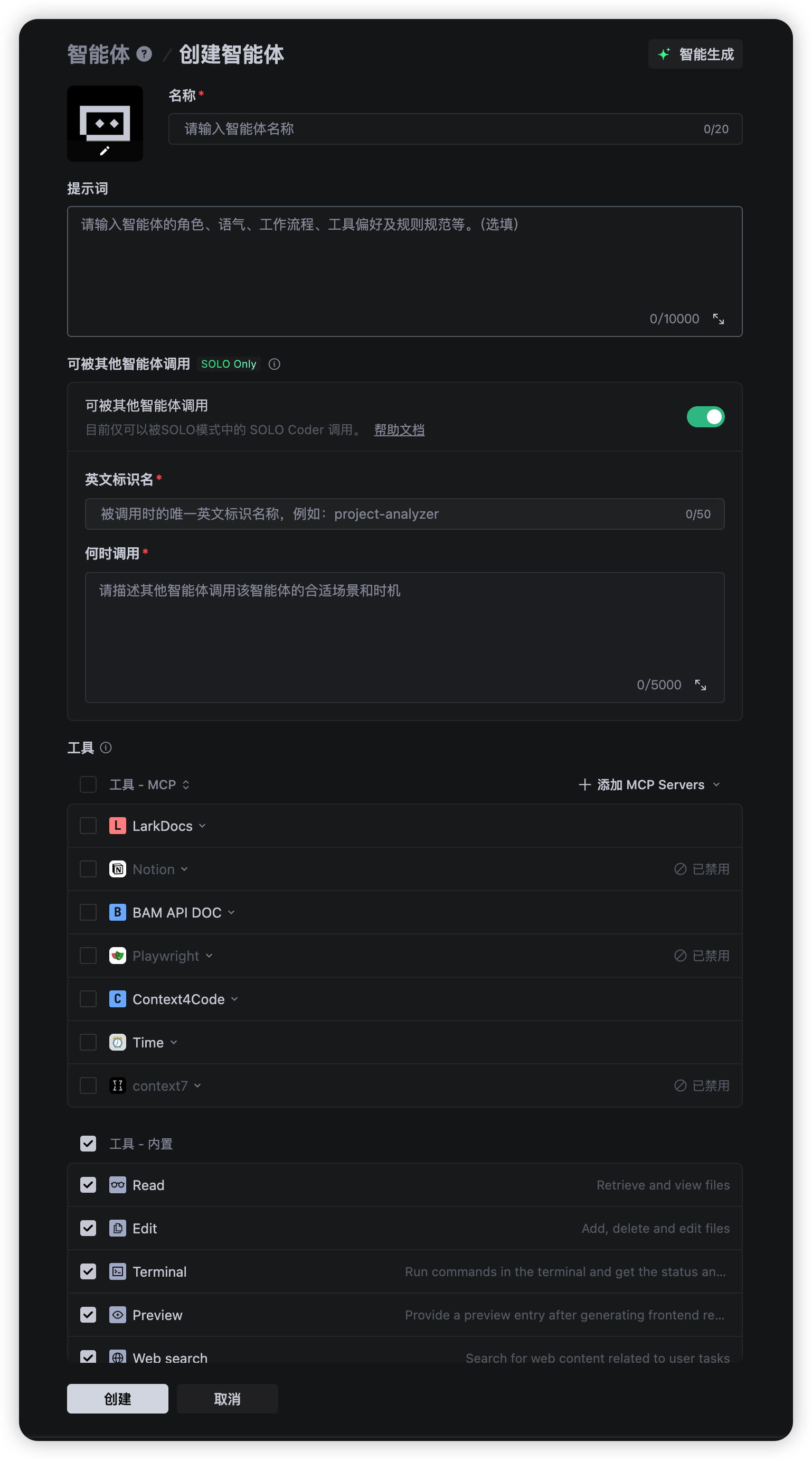Click in the 名称 input field

coord(455,129)
